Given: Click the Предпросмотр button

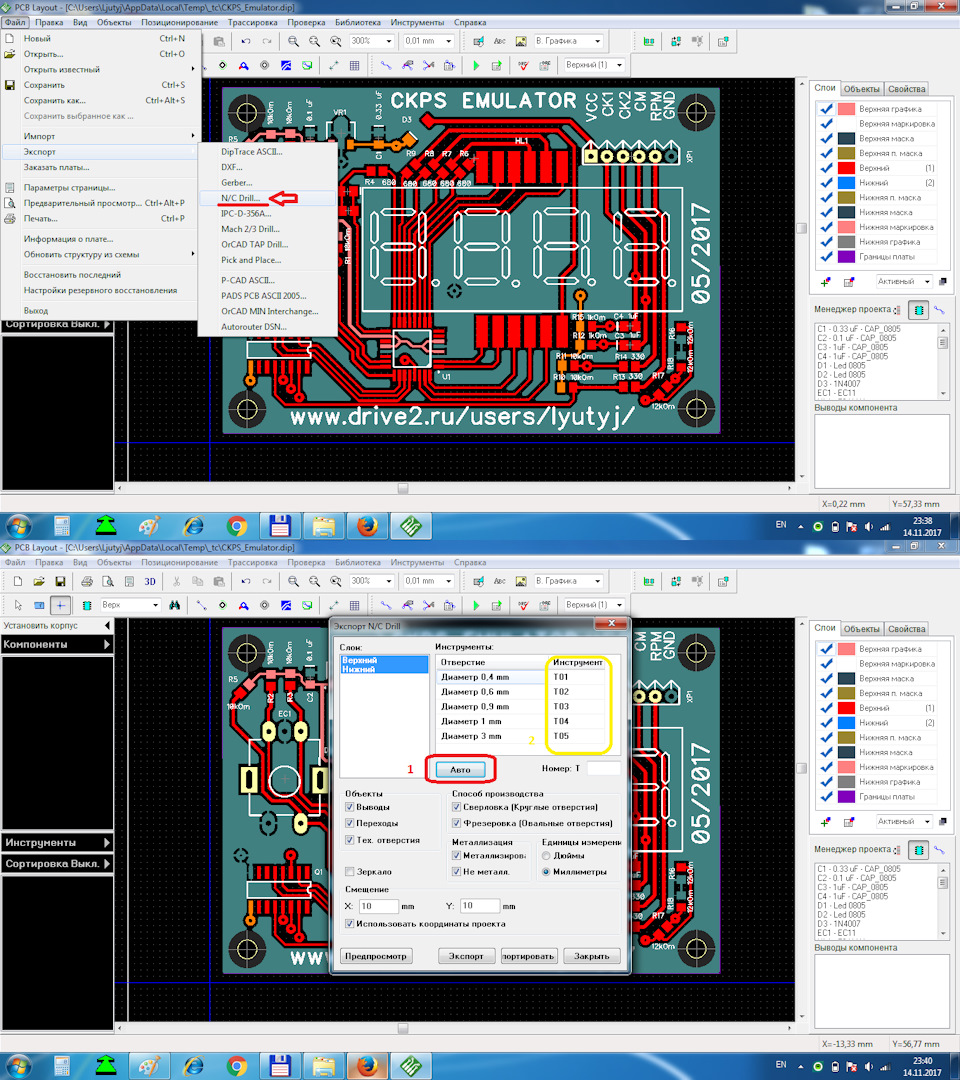Looking at the screenshot, I should [x=376, y=956].
